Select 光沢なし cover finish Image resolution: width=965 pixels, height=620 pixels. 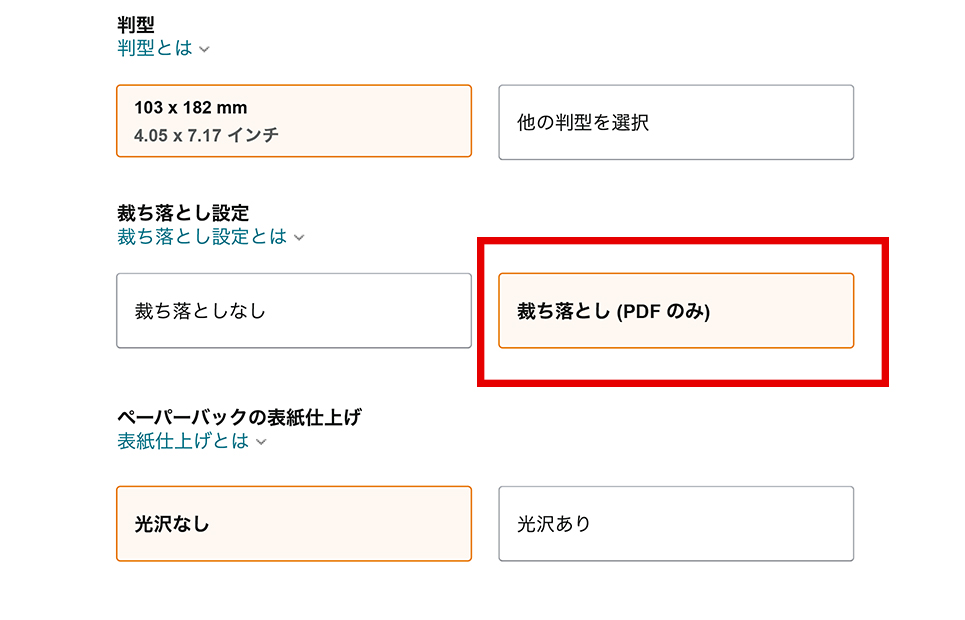coord(293,523)
